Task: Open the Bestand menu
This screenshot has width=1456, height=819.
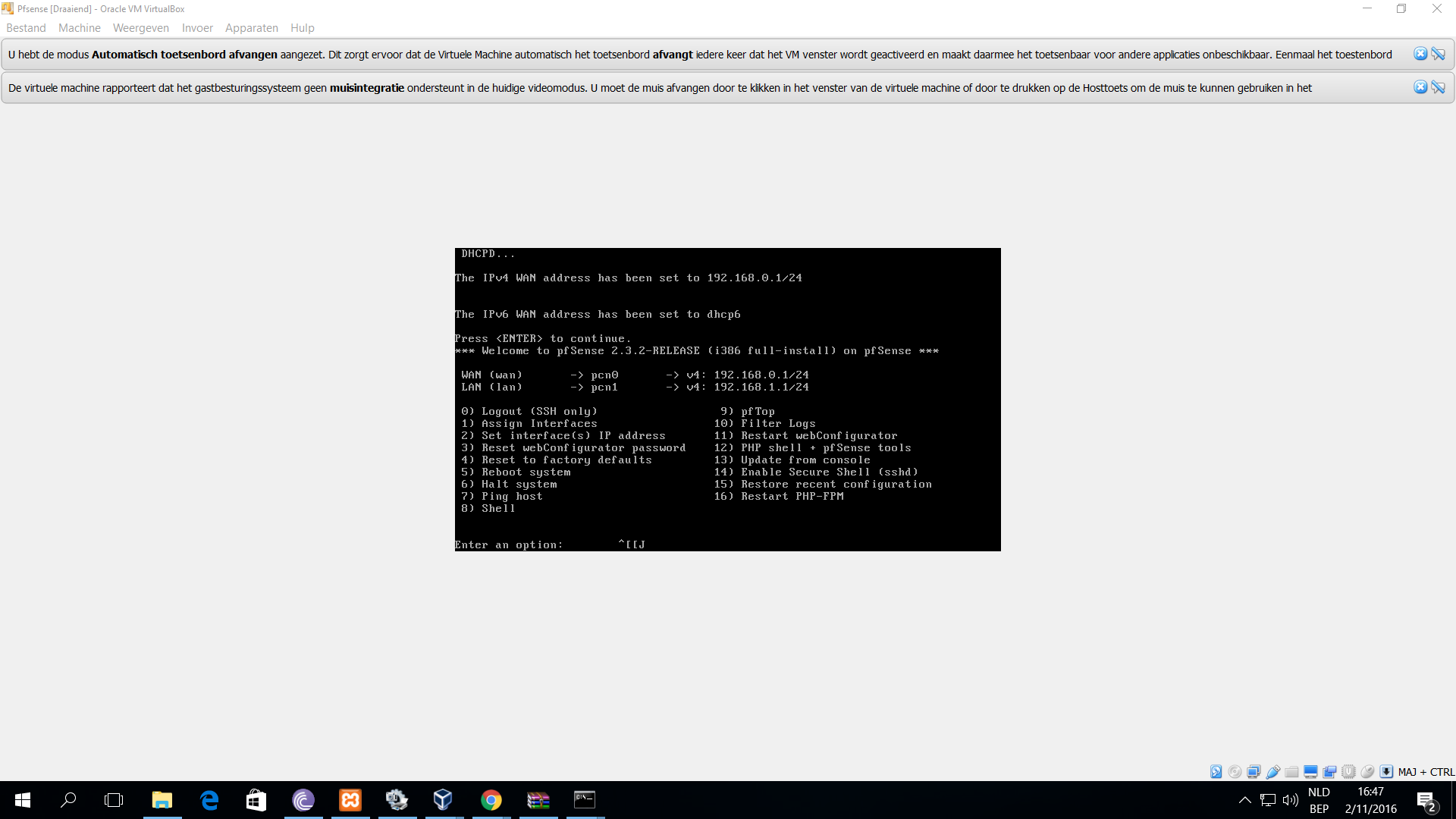Action: [x=26, y=28]
